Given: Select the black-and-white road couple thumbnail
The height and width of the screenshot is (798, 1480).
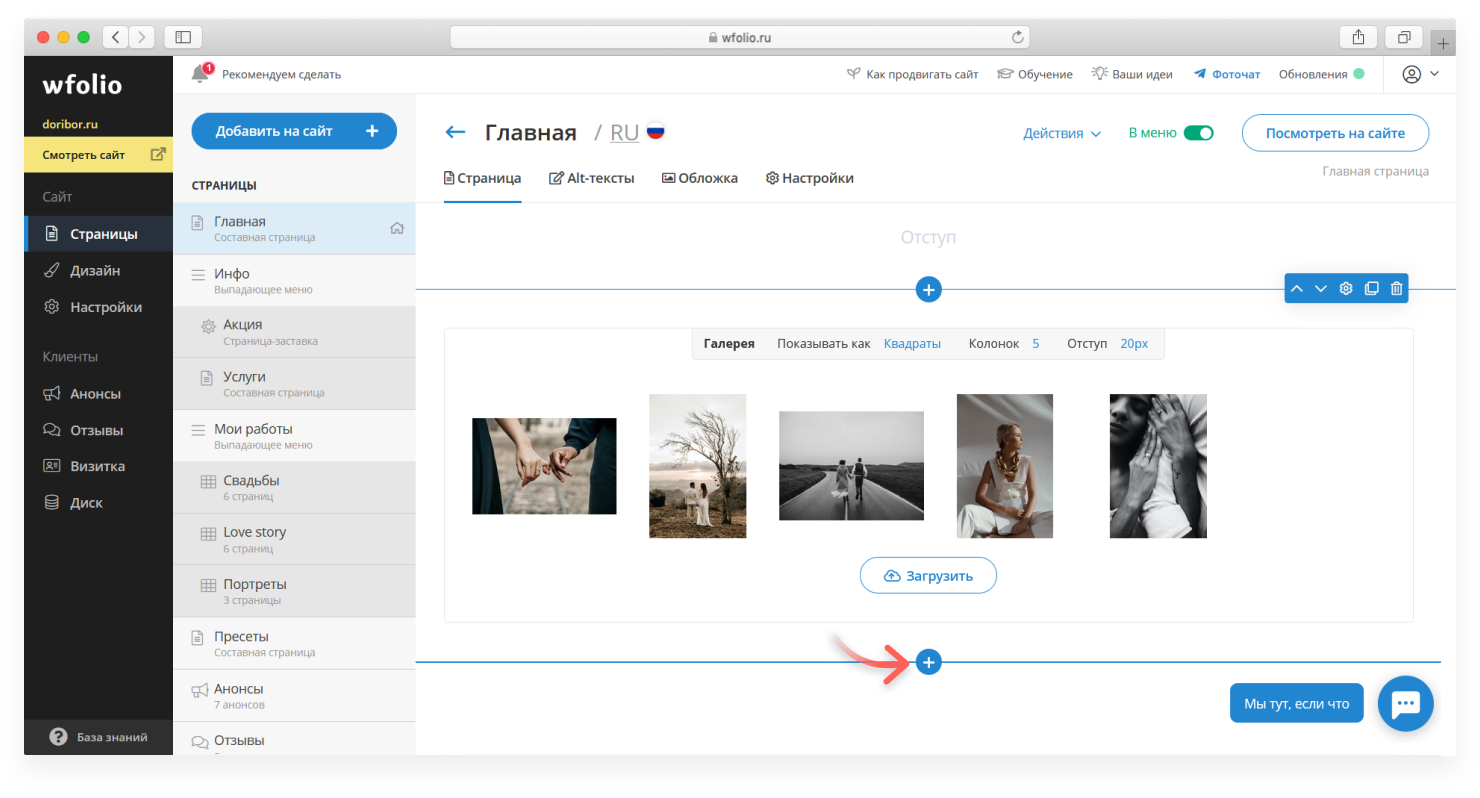Looking at the screenshot, I should click(851, 466).
